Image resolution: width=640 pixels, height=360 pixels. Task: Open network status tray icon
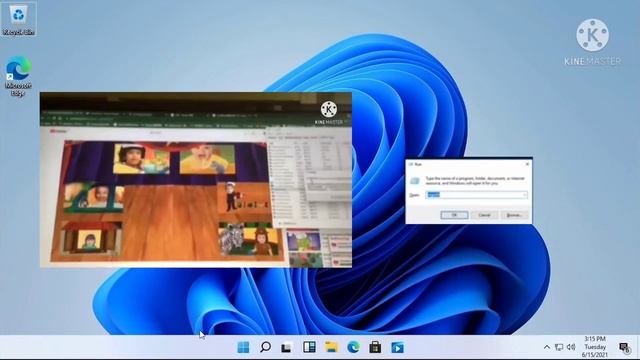559,347
